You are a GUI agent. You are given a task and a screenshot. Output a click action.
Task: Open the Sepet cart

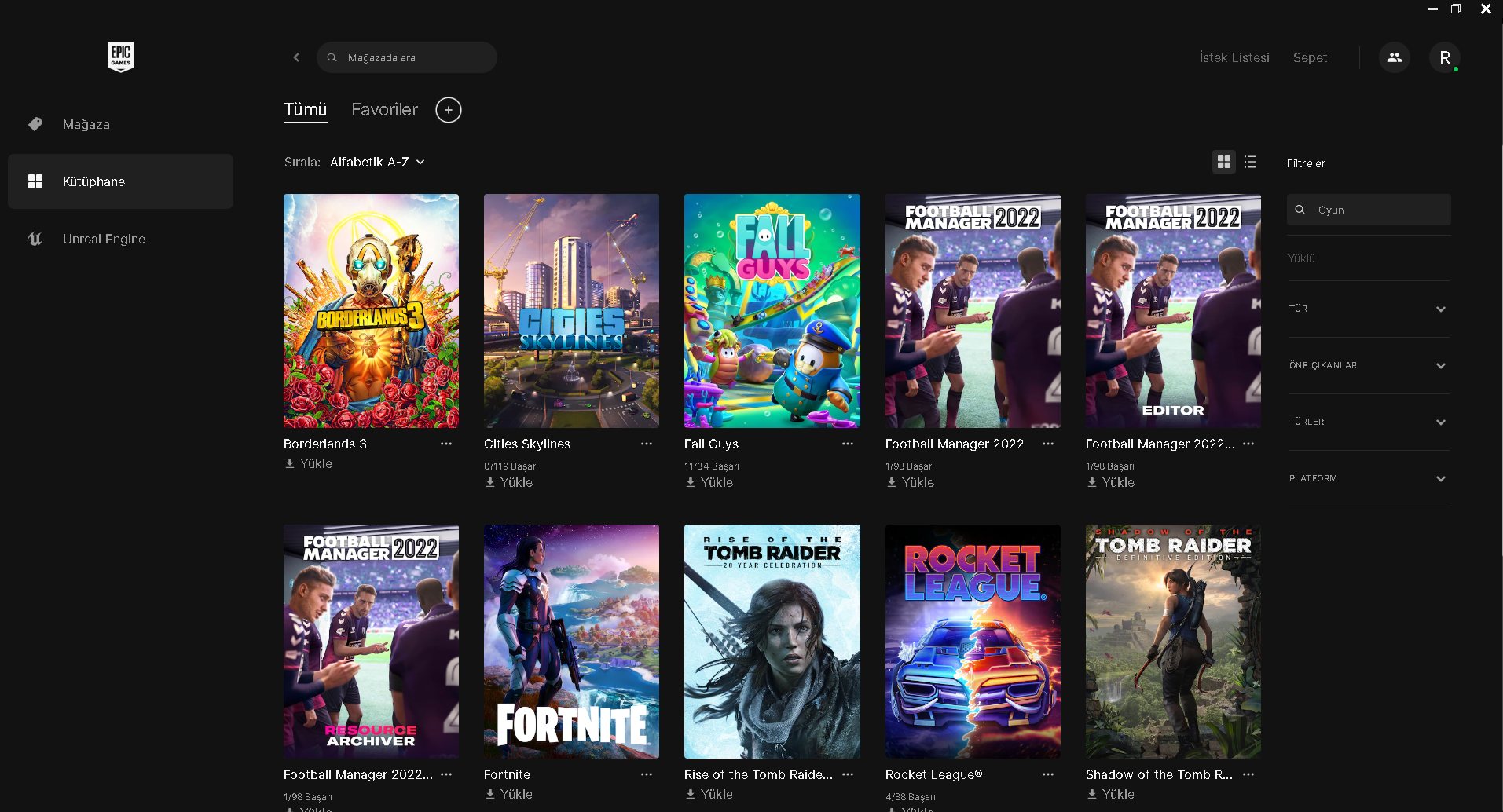click(1310, 57)
